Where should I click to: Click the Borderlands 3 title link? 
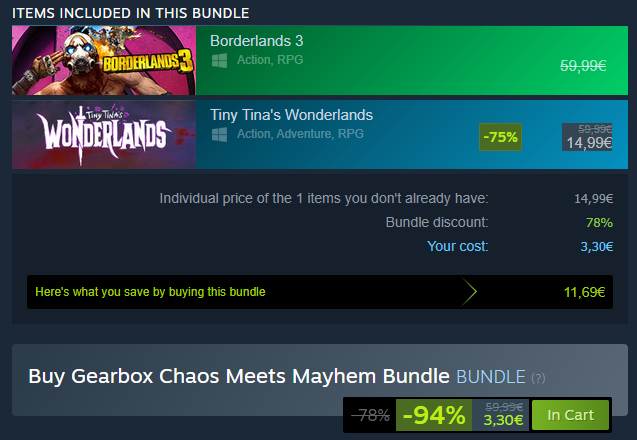(x=256, y=41)
